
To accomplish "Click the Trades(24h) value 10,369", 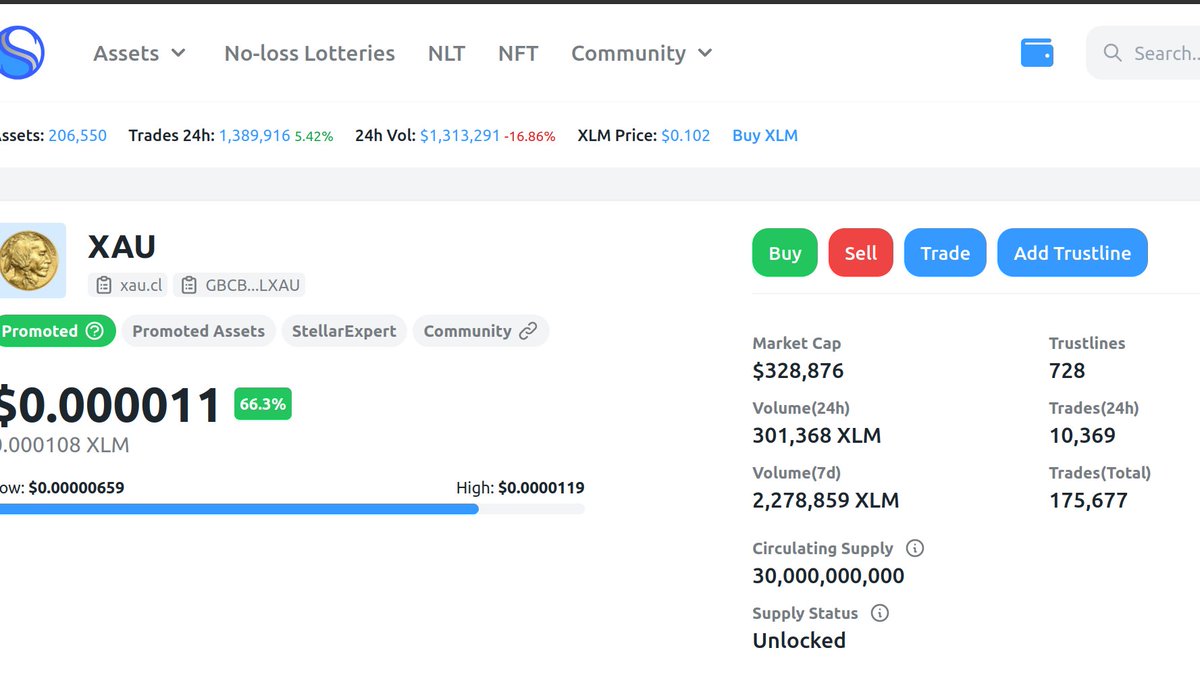I will [1082, 436].
